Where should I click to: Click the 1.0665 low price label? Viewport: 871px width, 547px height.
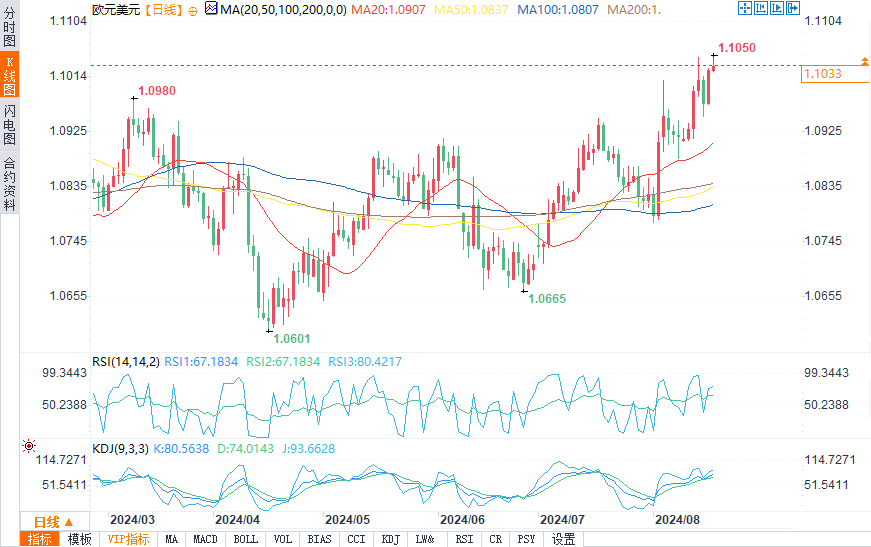[547, 298]
